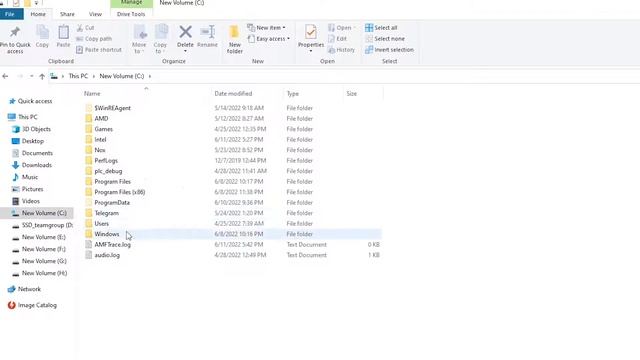Open Videos in sidebar

tap(26, 201)
